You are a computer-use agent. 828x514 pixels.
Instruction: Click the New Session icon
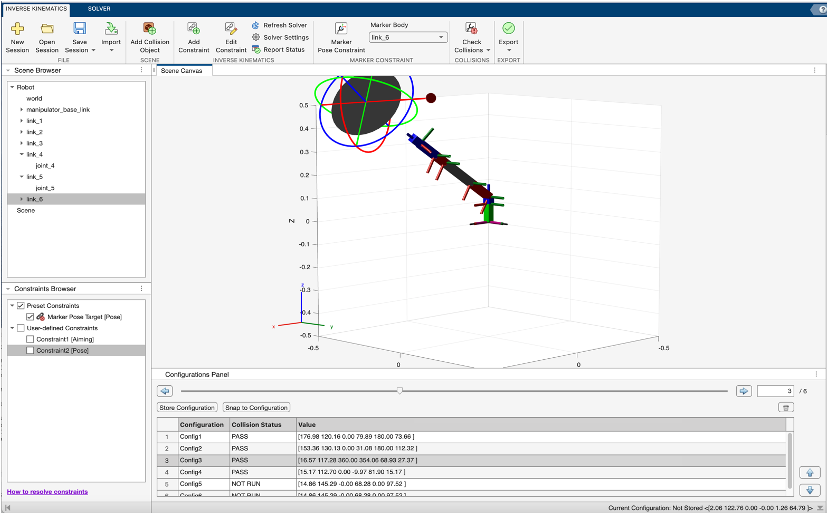click(18, 30)
